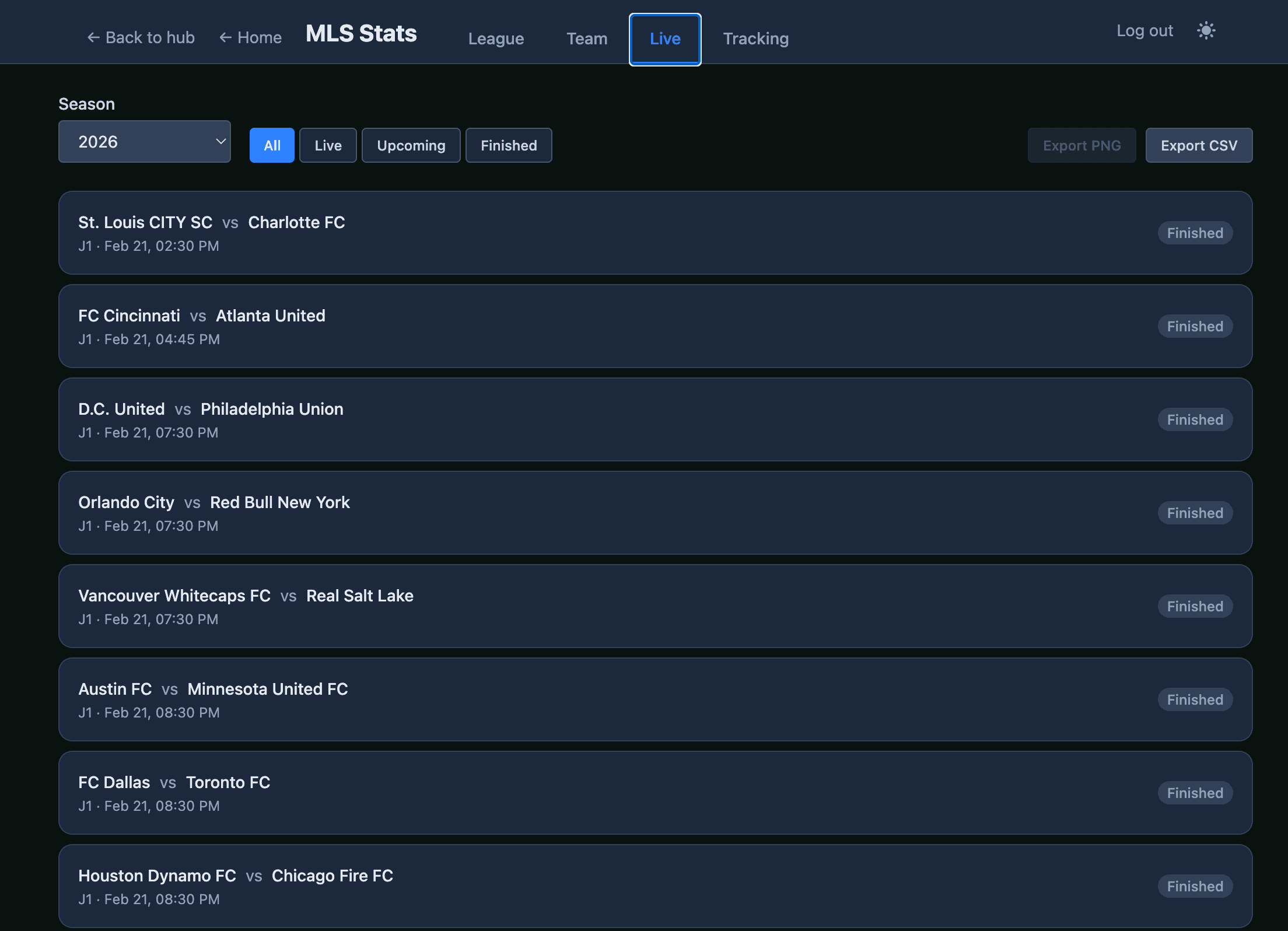Open FC Cincinnati vs Atlanta United match
The width and height of the screenshot is (1288, 931).
(655, 326)
